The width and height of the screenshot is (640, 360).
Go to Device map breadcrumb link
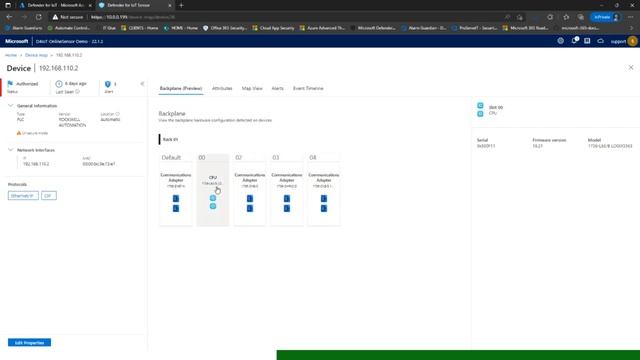pyautogui.click(x=36, y=55)
